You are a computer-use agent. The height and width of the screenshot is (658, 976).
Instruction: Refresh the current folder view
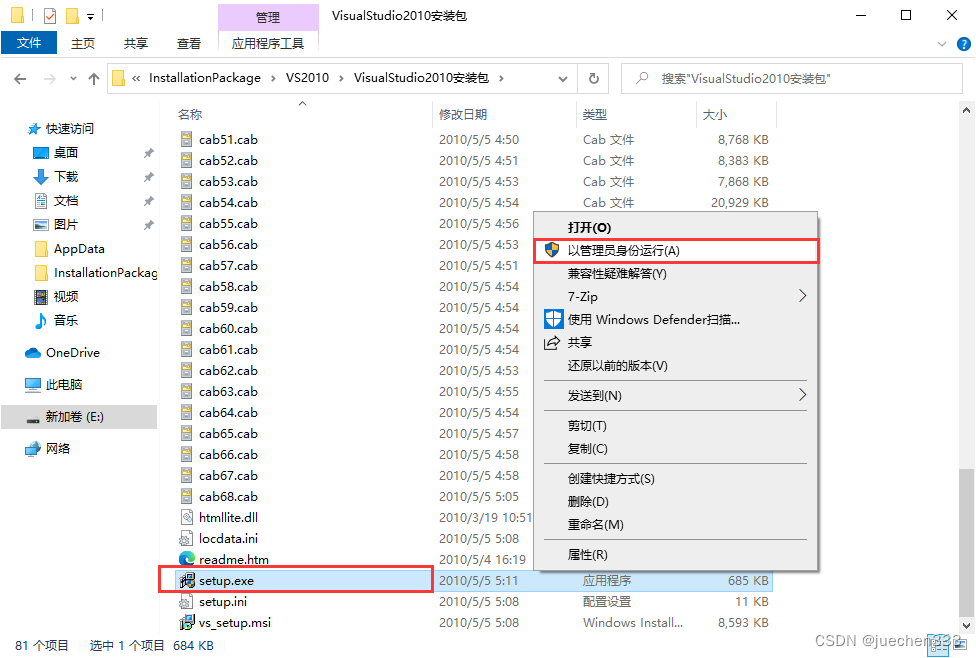coord(593,78)
